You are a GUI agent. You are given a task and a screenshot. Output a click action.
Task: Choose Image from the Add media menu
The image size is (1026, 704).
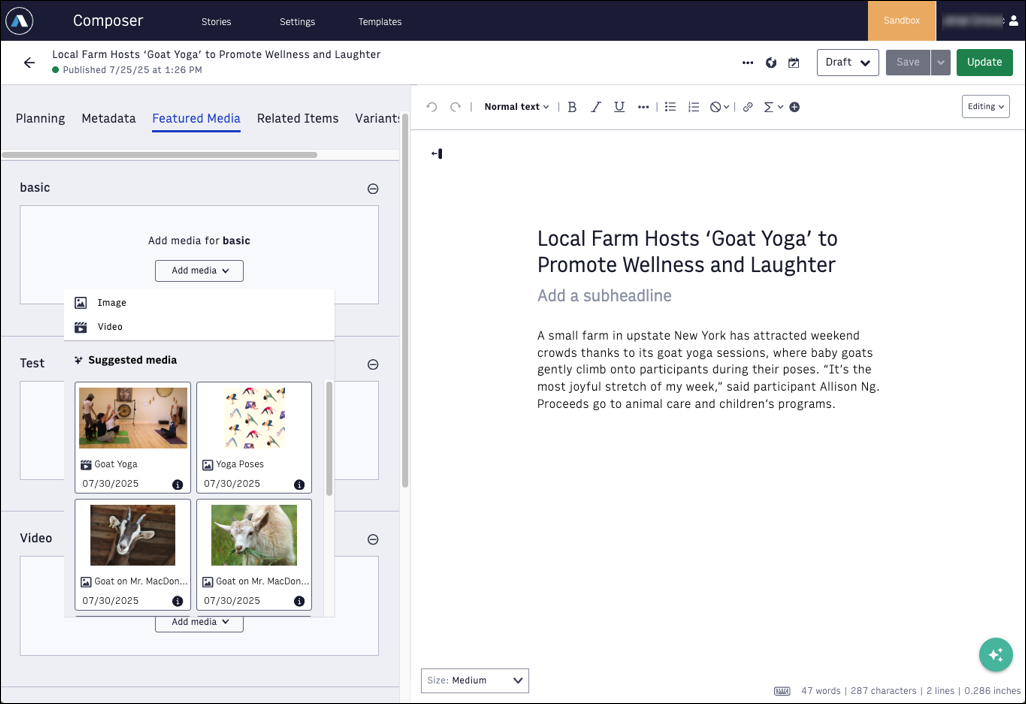(x=199, y=303)
